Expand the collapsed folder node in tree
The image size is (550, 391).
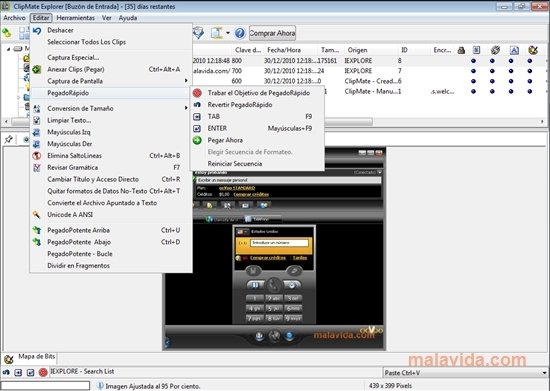19,97
